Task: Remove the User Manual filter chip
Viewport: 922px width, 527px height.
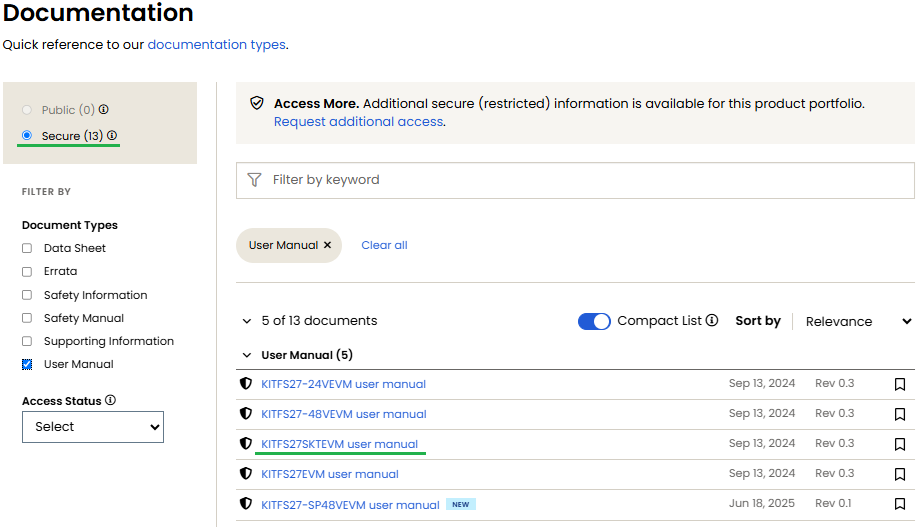Action: point(328,245)
